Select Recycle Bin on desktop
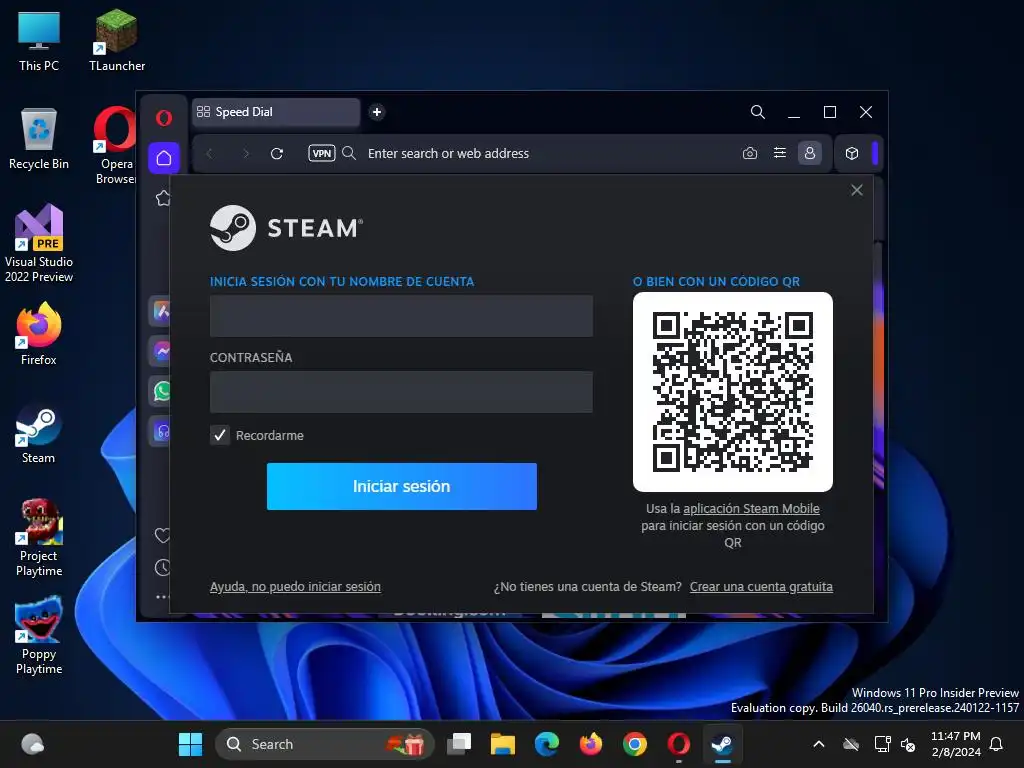Viewport: 1024px width, 768px height. (x=39, y=139)
